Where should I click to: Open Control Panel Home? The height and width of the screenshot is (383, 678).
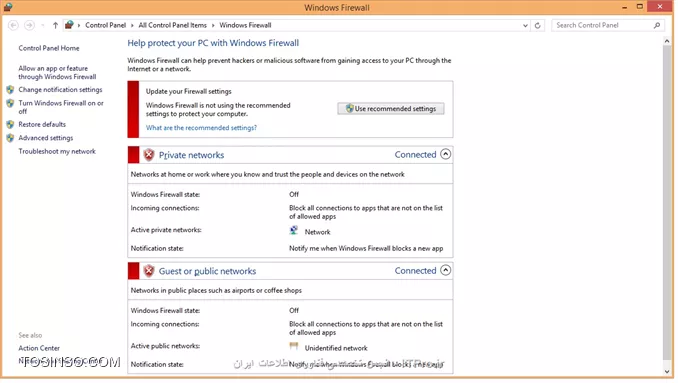pos(49,48)
